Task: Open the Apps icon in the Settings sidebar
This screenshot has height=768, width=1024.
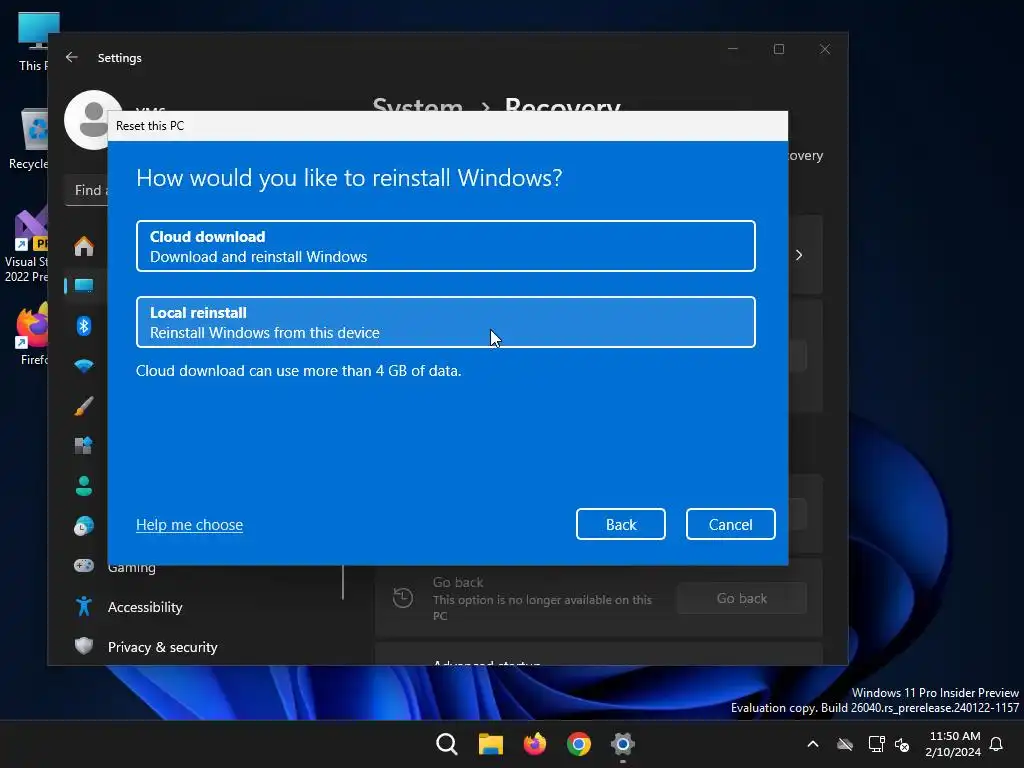Action: click(84, 445)
